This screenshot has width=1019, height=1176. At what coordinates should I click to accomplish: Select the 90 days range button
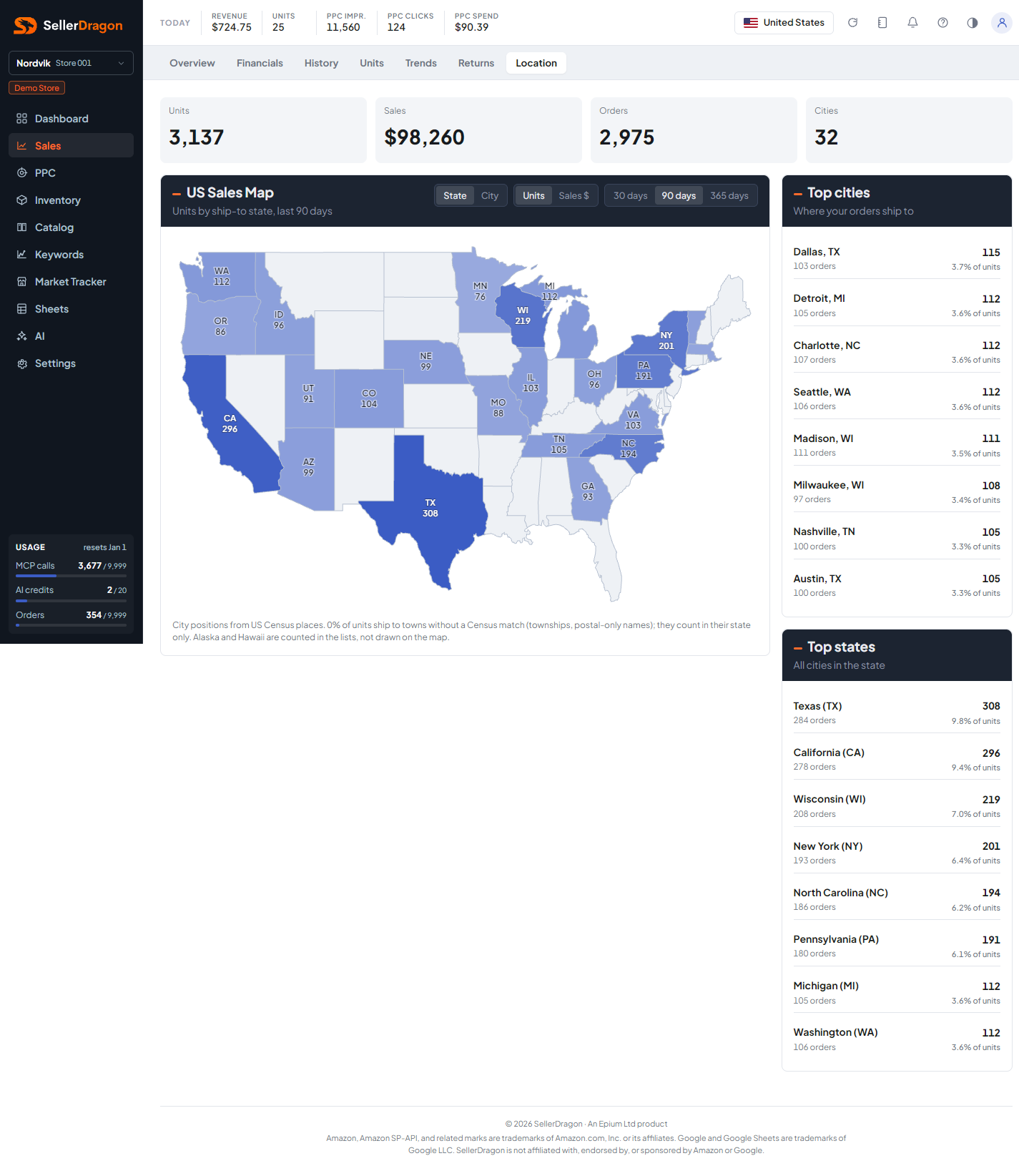point(679,196)
